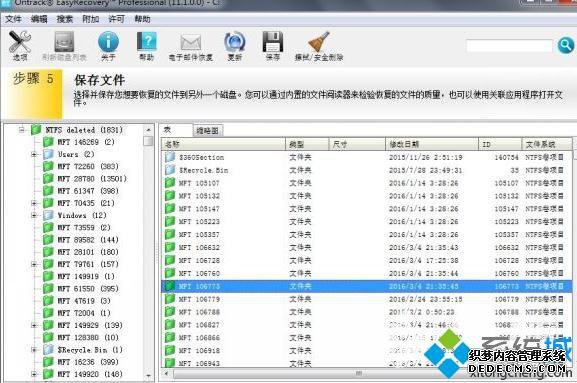577x383 pixels.
Task: Sort by the 名称 column header
Action: point(224,144)
